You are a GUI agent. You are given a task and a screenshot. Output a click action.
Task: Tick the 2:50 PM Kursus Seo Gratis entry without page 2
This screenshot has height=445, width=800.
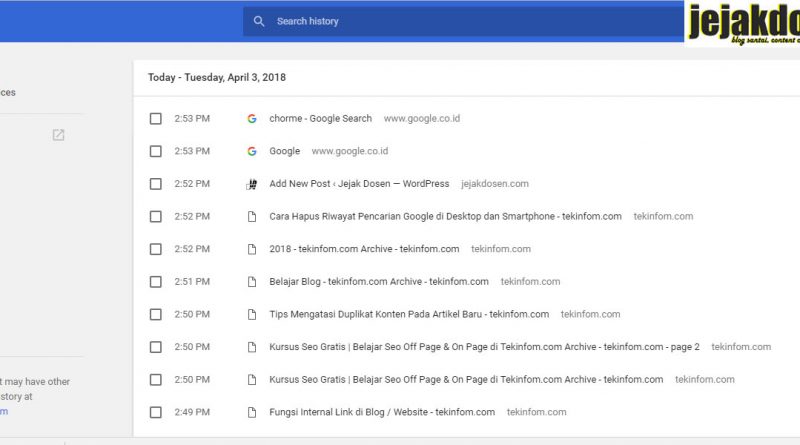[156, 380]
